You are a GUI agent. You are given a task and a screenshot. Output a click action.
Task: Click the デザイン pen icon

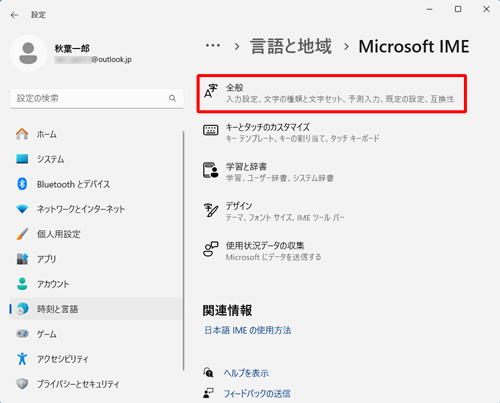tap(211, 210)
